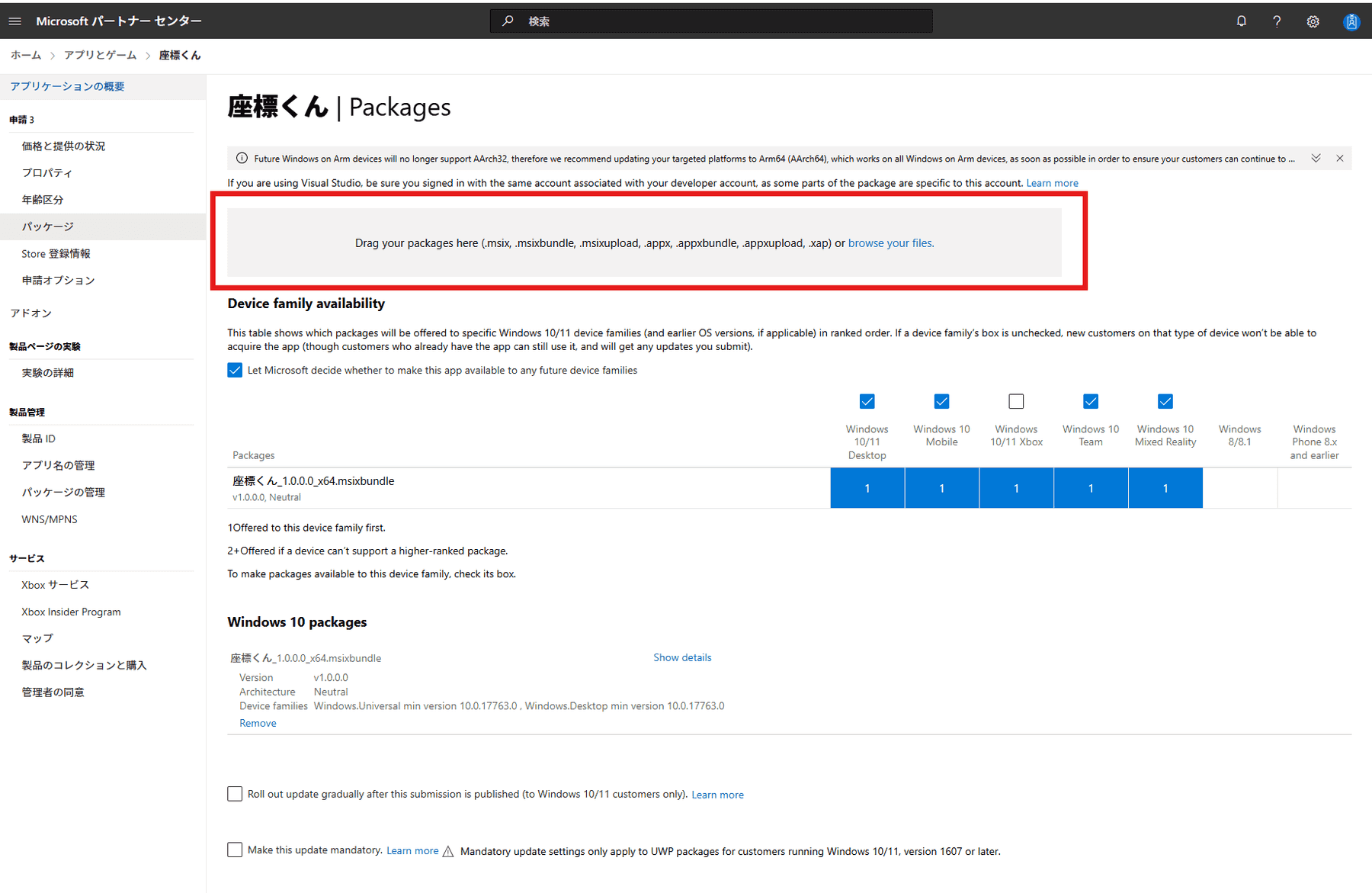Image resolution: width=1372 pixels, height=893 pixels.
Task: Click the browse your files link
Action: [x=890, y=243]
